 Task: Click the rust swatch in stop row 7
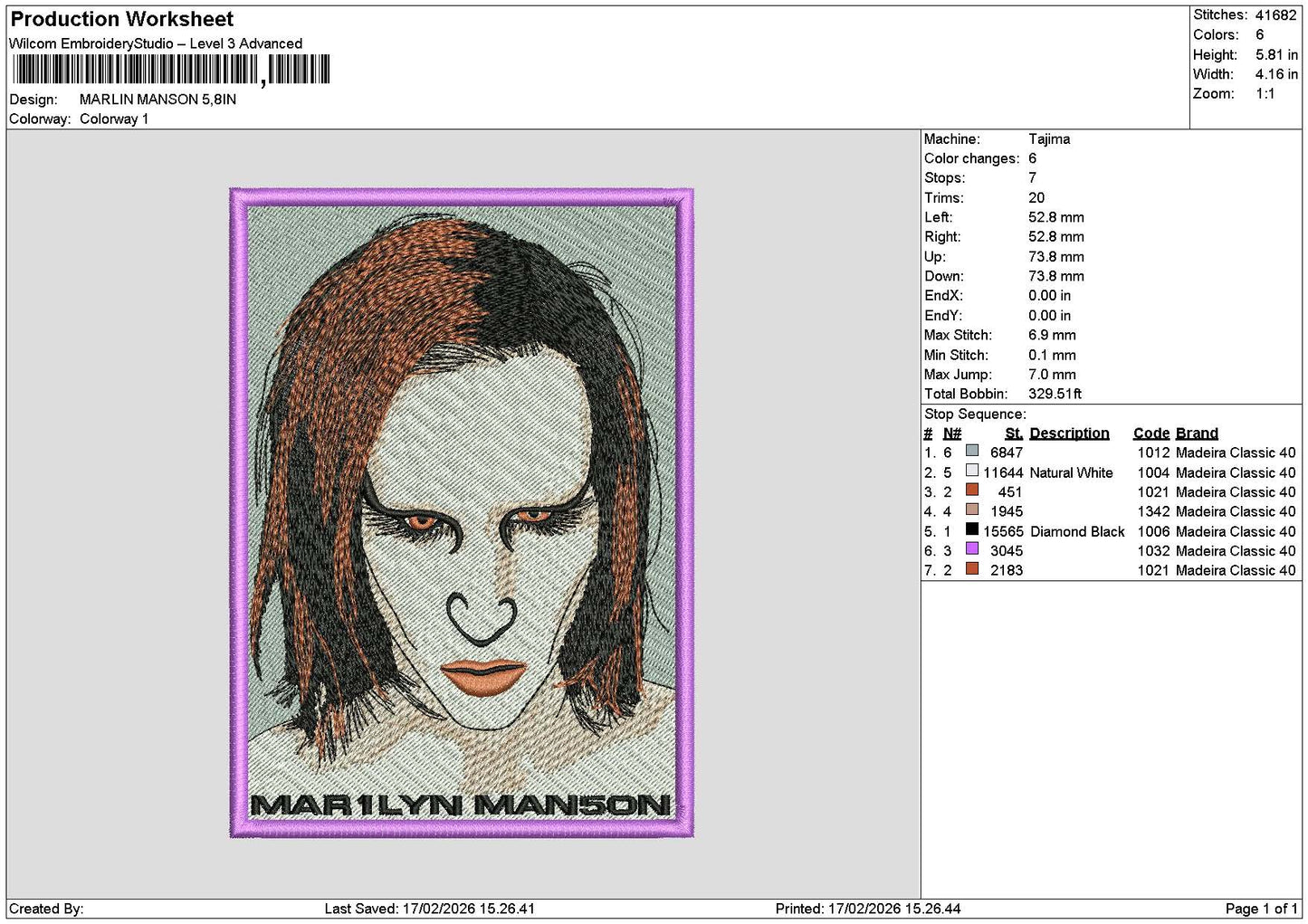(x=972, y=568)
